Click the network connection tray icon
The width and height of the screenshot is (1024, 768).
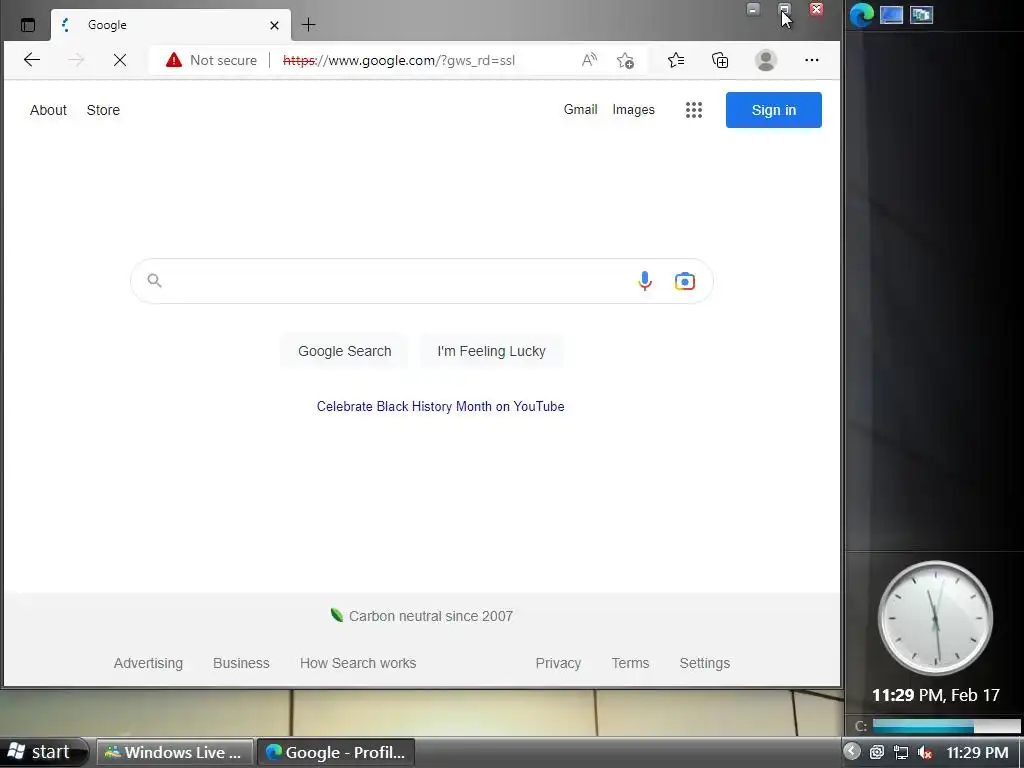[901, 752]
